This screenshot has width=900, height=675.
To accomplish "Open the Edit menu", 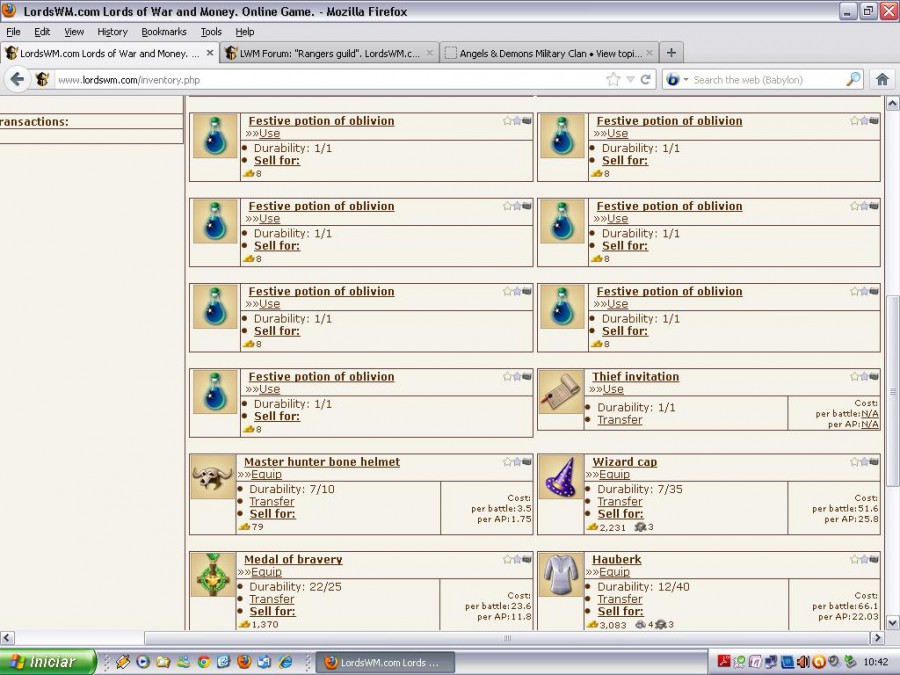I will 42,32.
